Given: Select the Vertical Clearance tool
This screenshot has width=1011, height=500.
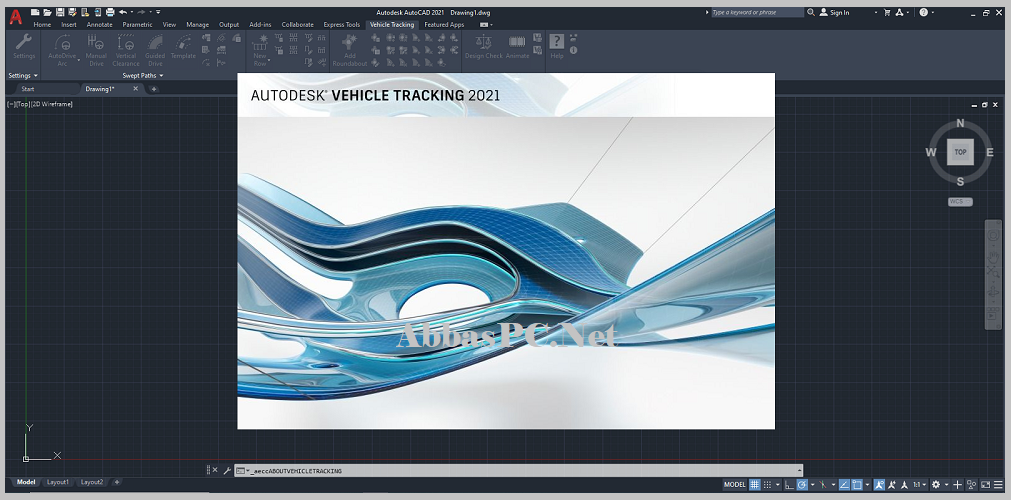Looking at the screenshot, I should pyautogui.click(x=126, y=50).
